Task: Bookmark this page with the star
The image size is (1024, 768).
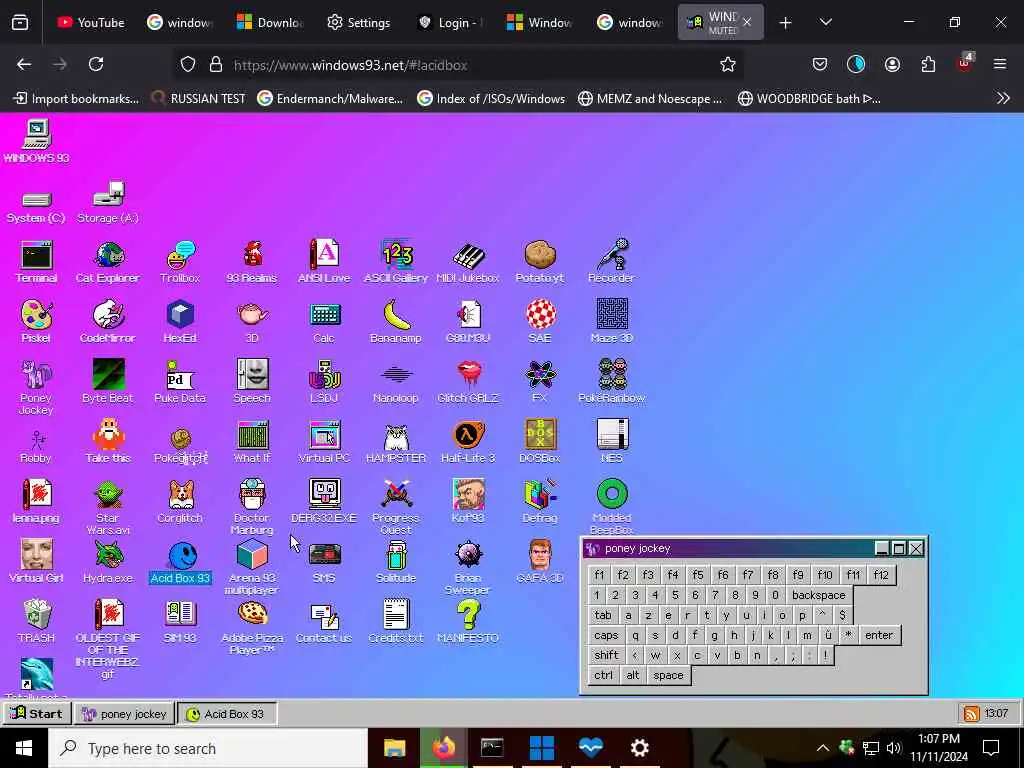Action: (728, 65)
